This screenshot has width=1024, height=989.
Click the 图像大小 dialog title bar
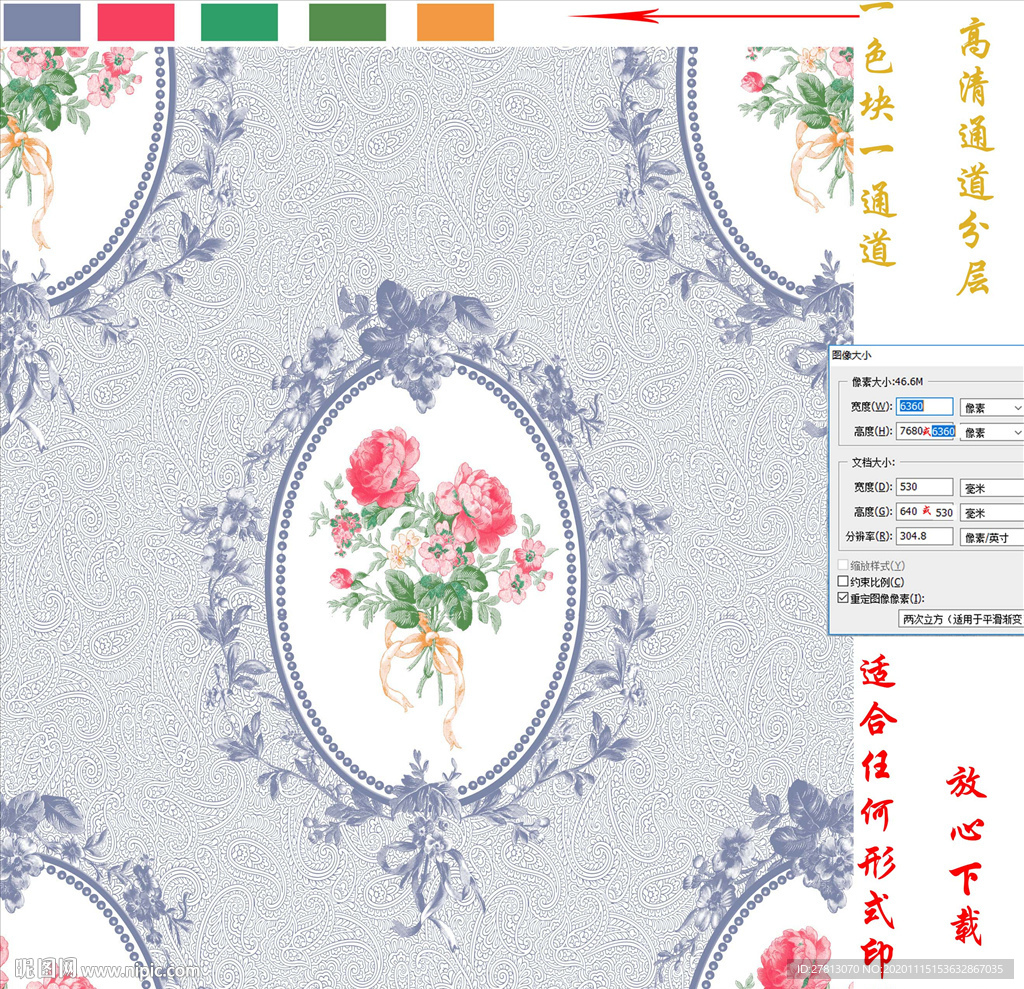point(926,355)
